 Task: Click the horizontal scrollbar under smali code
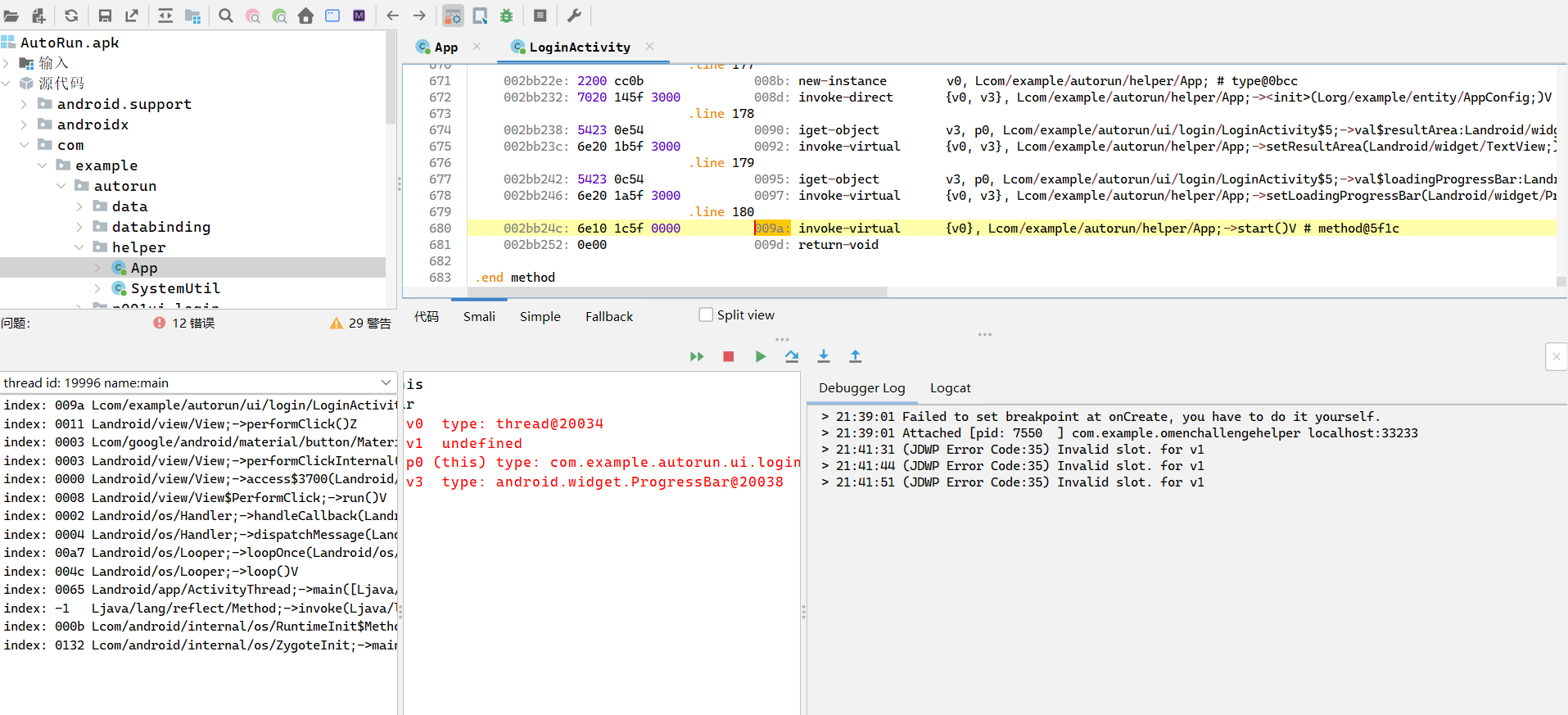[x=679, y=292]
